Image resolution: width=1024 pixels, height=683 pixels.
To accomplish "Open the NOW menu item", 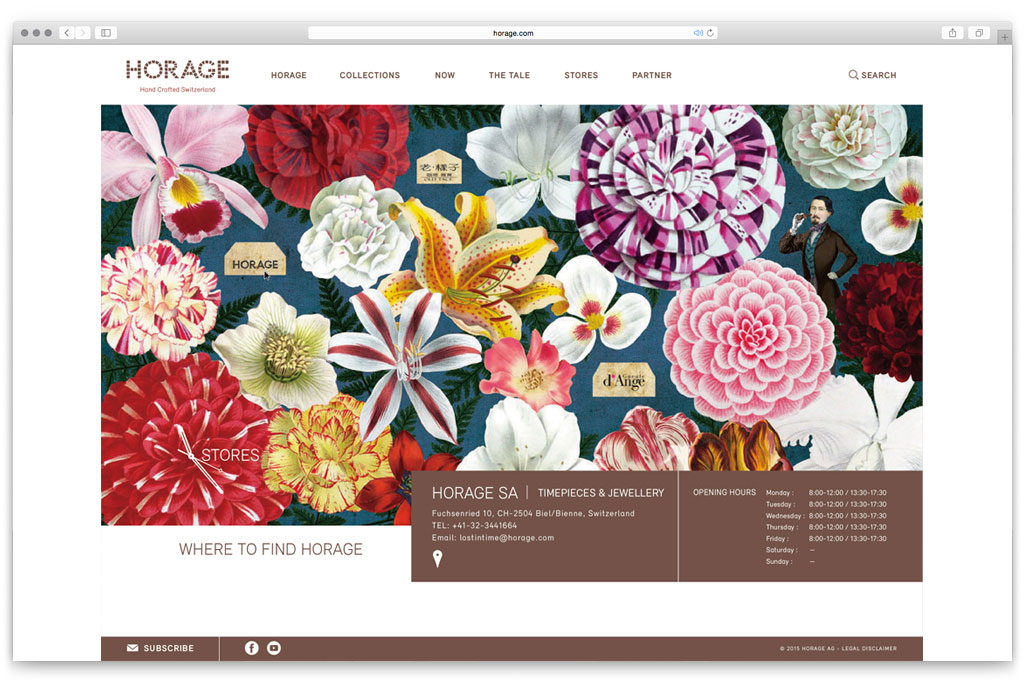I will click(445, 75).
